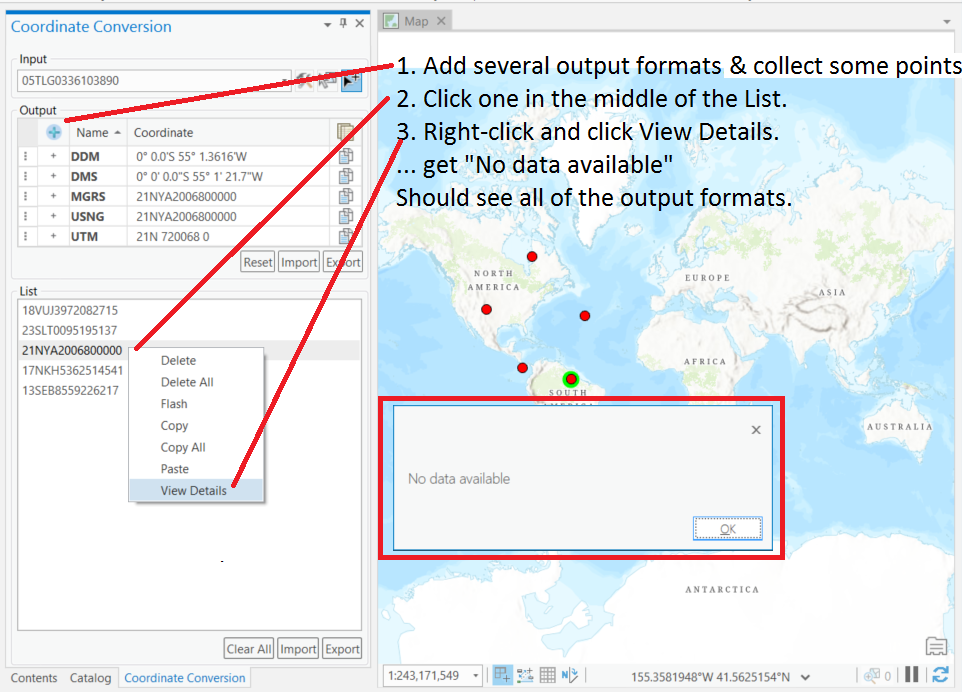Toggle the pin icon on the Coordinate Conversion pane
962x692 pixels.
(x=341, y=22)
